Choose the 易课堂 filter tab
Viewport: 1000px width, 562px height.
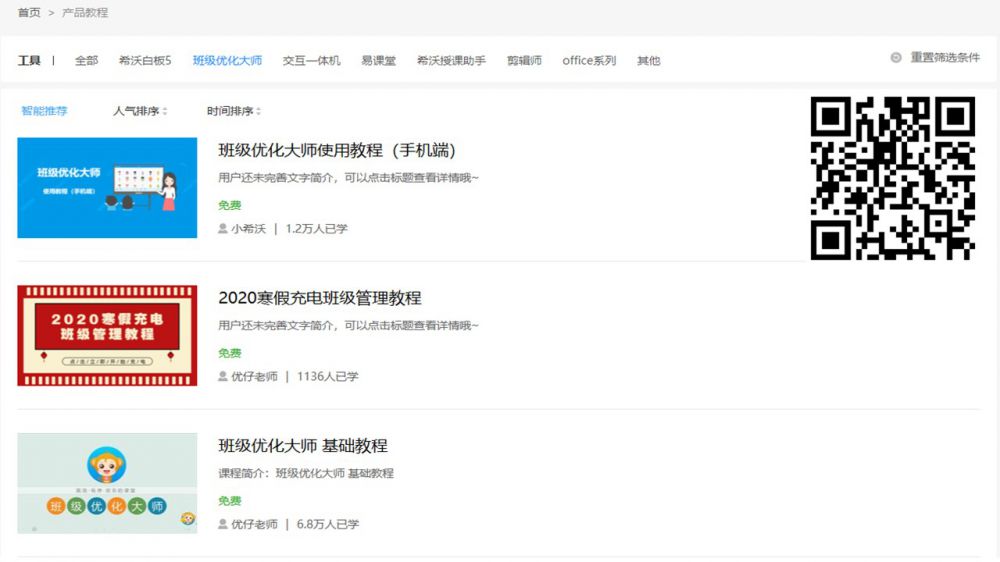pyautogui.click(x=378, y=61)
